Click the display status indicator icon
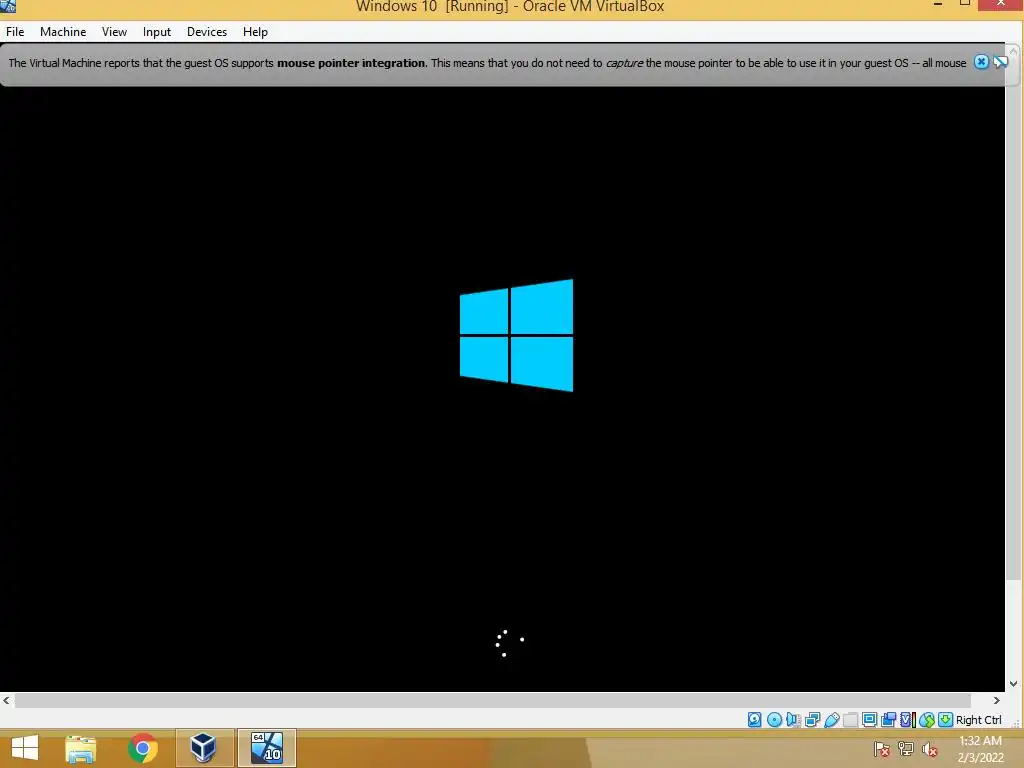This screenshot has width=1024, height=768. click(870, 720)
